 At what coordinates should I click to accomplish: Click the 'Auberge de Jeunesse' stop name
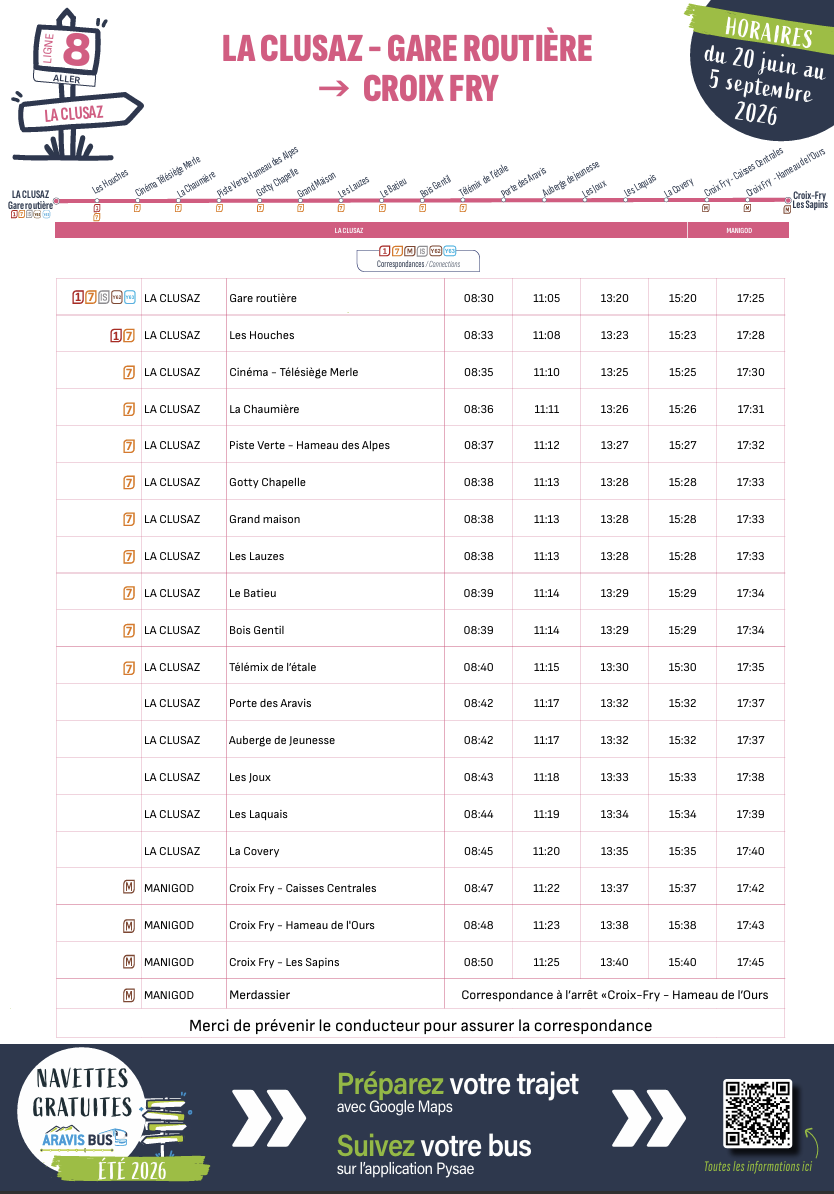tap(282, 740)
